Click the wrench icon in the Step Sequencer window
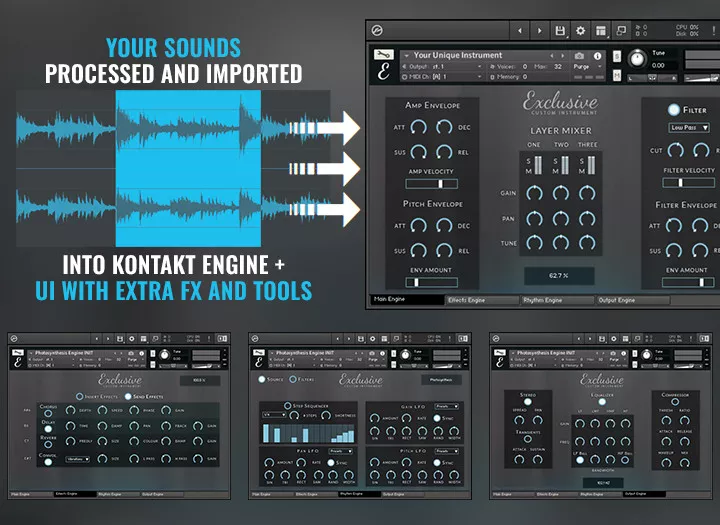The width and height of the screenshot is (720, 525). point(259,353)
